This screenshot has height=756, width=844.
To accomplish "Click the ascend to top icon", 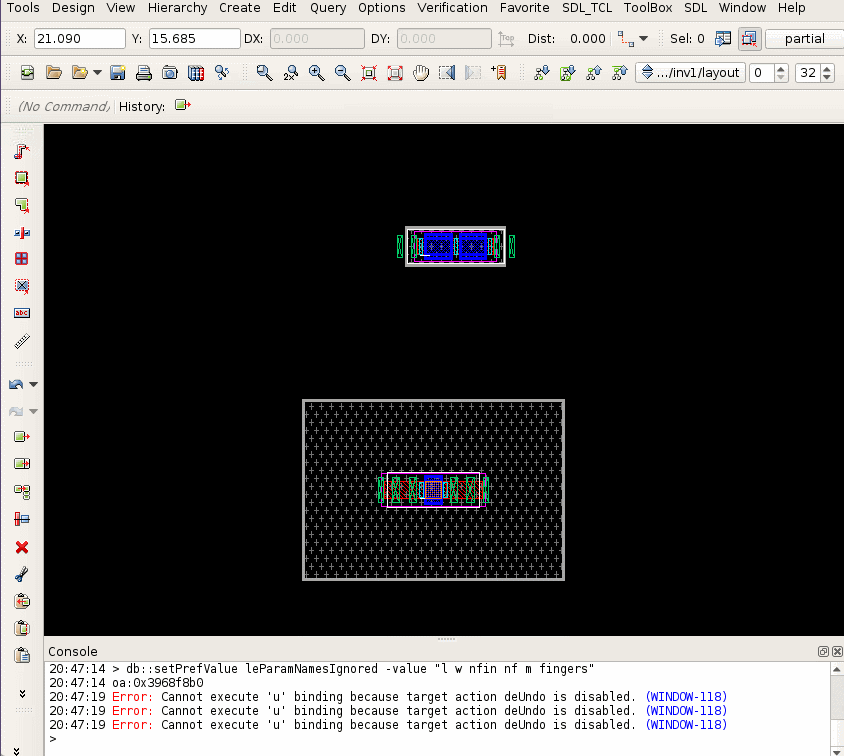I will point(620,73).
